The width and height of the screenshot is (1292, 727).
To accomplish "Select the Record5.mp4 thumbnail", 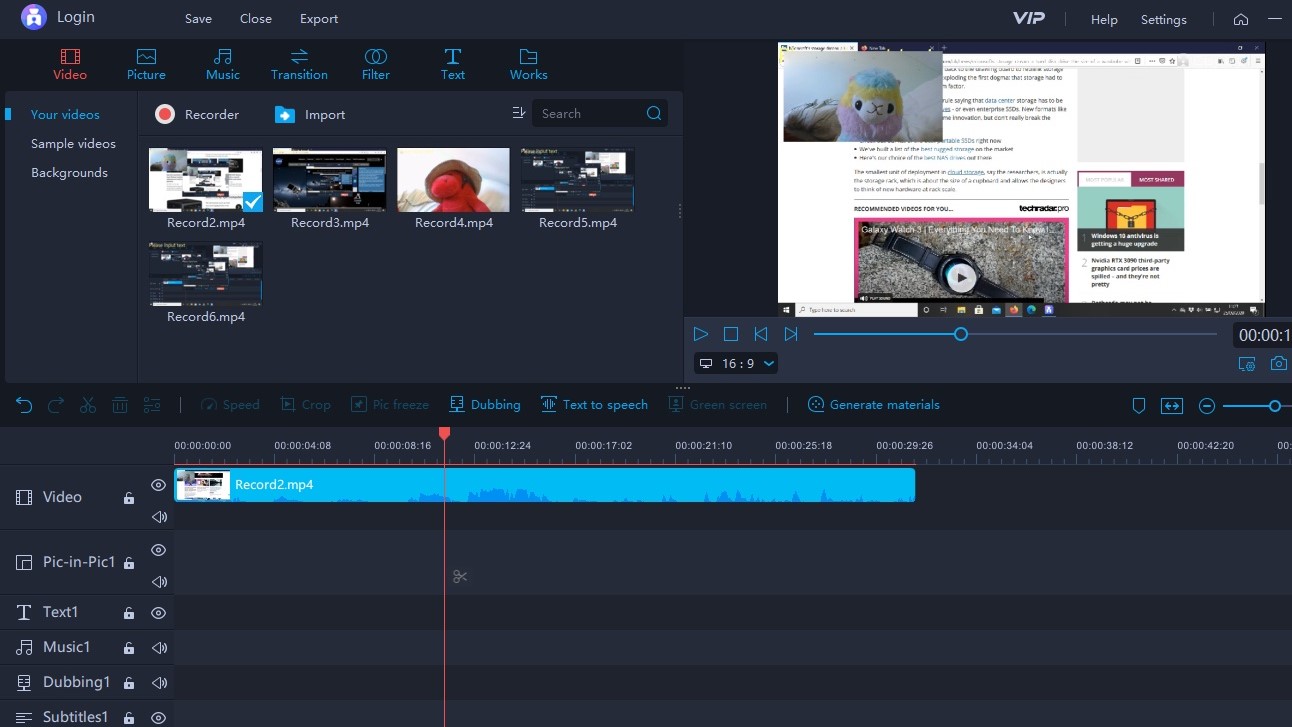I will [x=578, y=180].
